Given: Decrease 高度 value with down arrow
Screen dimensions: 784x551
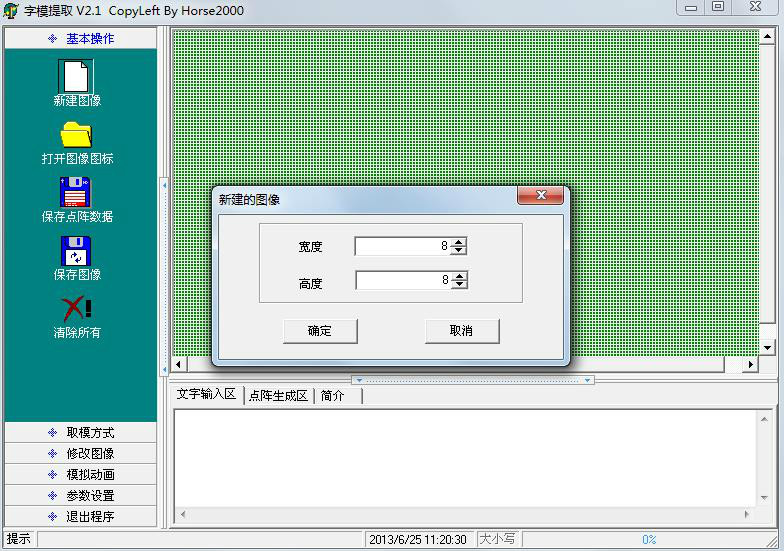Looking at the screenshot, I should point(459,285).
